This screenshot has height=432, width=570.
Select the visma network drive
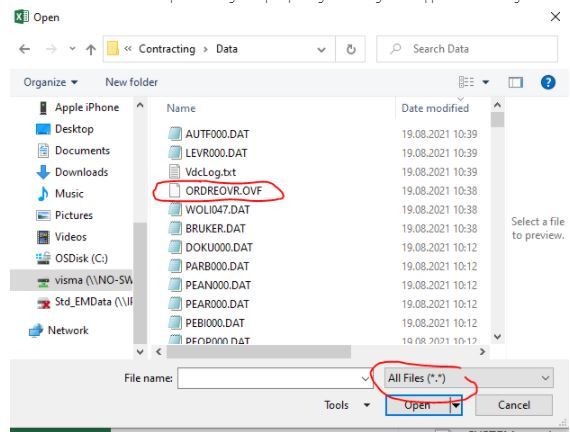[x=71, y=280]
